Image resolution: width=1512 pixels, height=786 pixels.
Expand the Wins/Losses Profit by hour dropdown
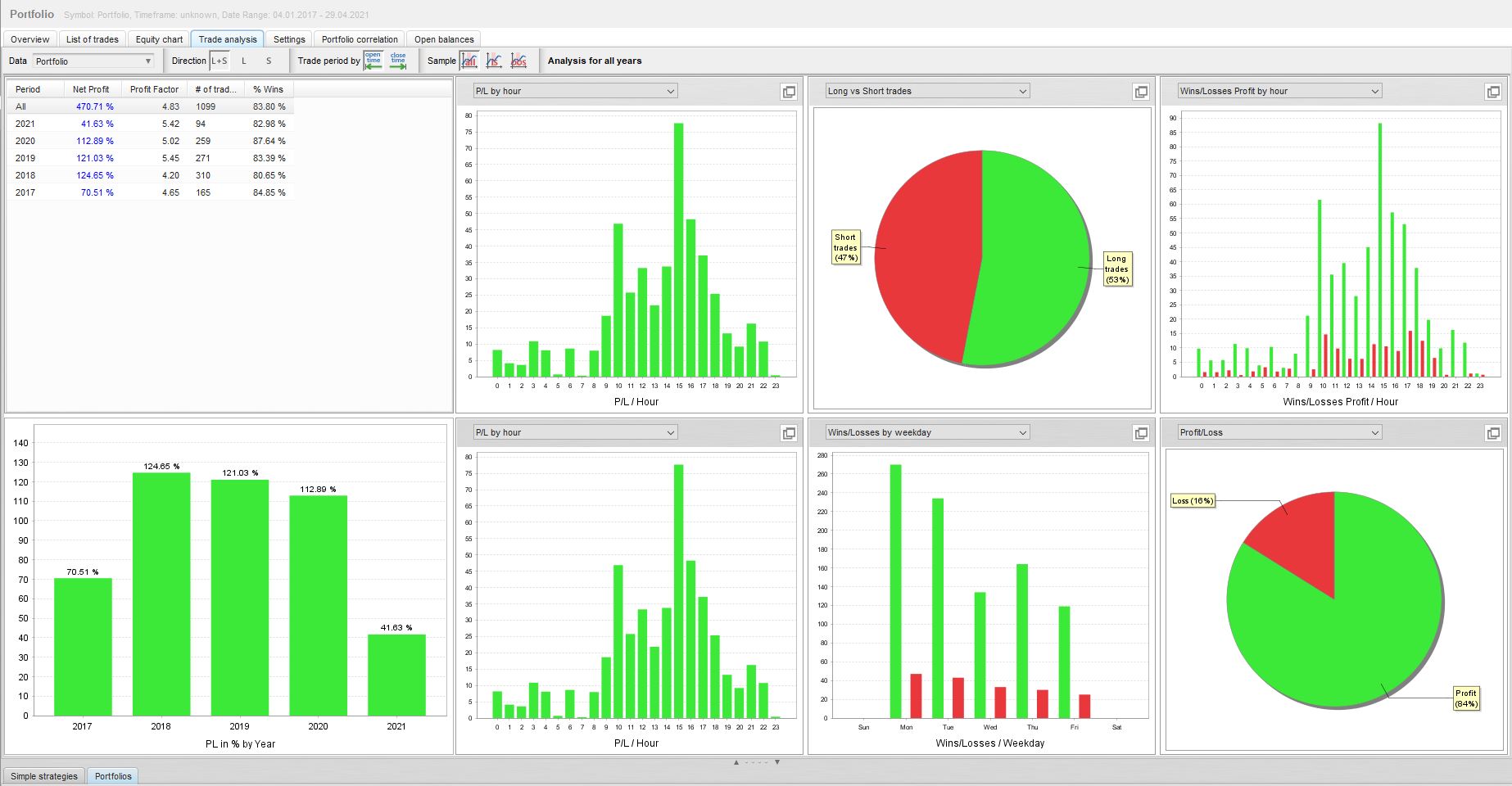1279,91
